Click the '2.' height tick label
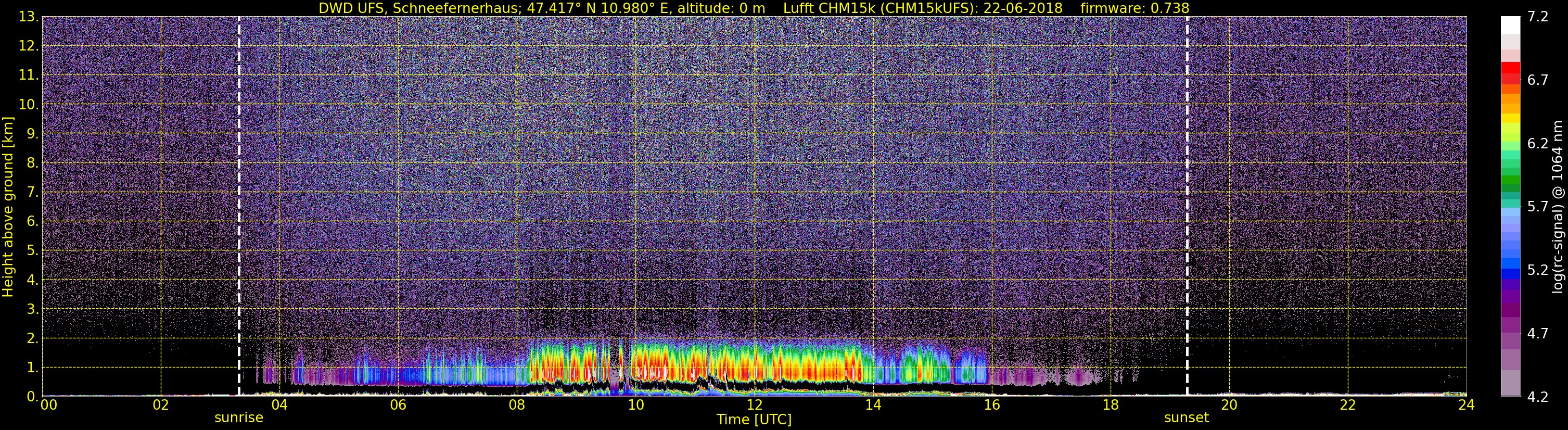The width and height of the screenshot is (1568, 430). pos(32,339)
